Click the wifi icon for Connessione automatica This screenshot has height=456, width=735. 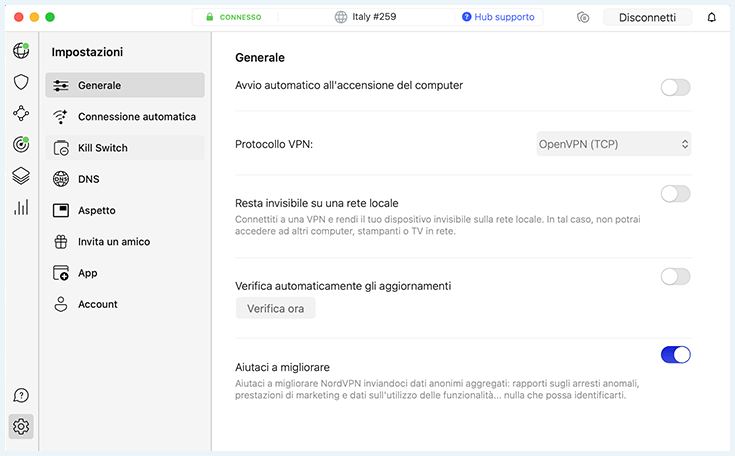[x=60, y=117]
